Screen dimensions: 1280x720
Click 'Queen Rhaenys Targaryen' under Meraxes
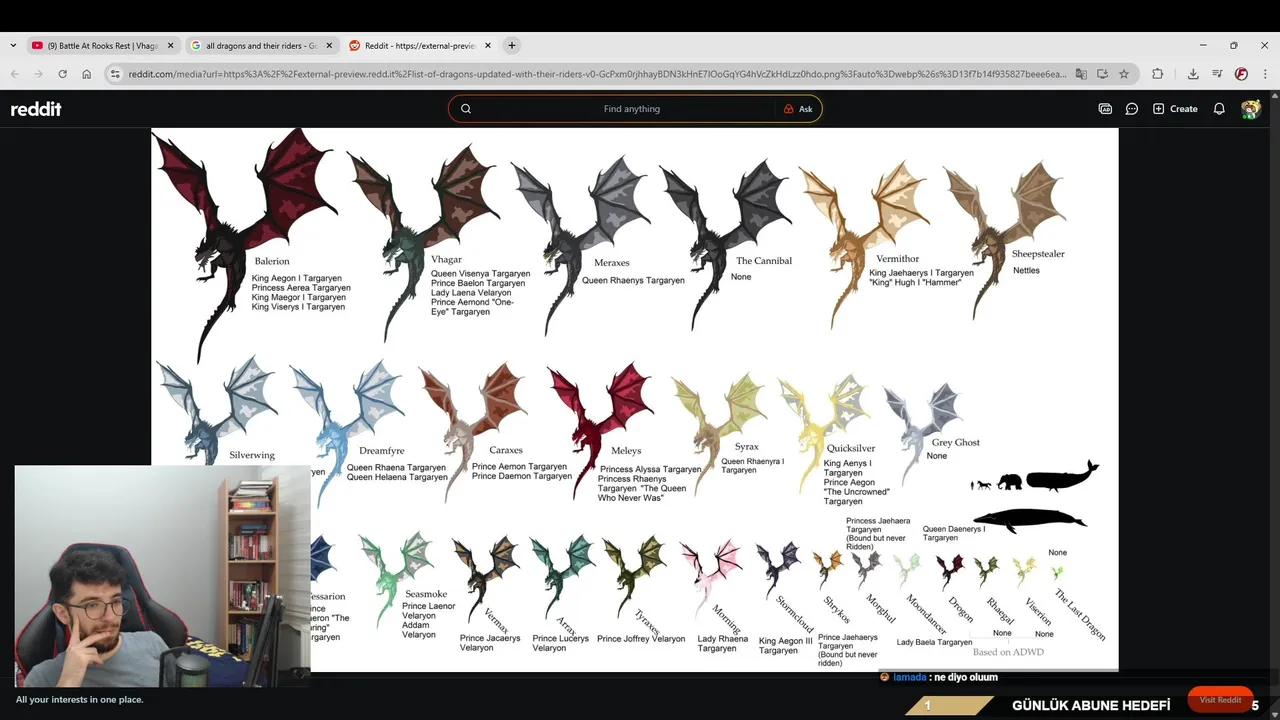[633, 281]
